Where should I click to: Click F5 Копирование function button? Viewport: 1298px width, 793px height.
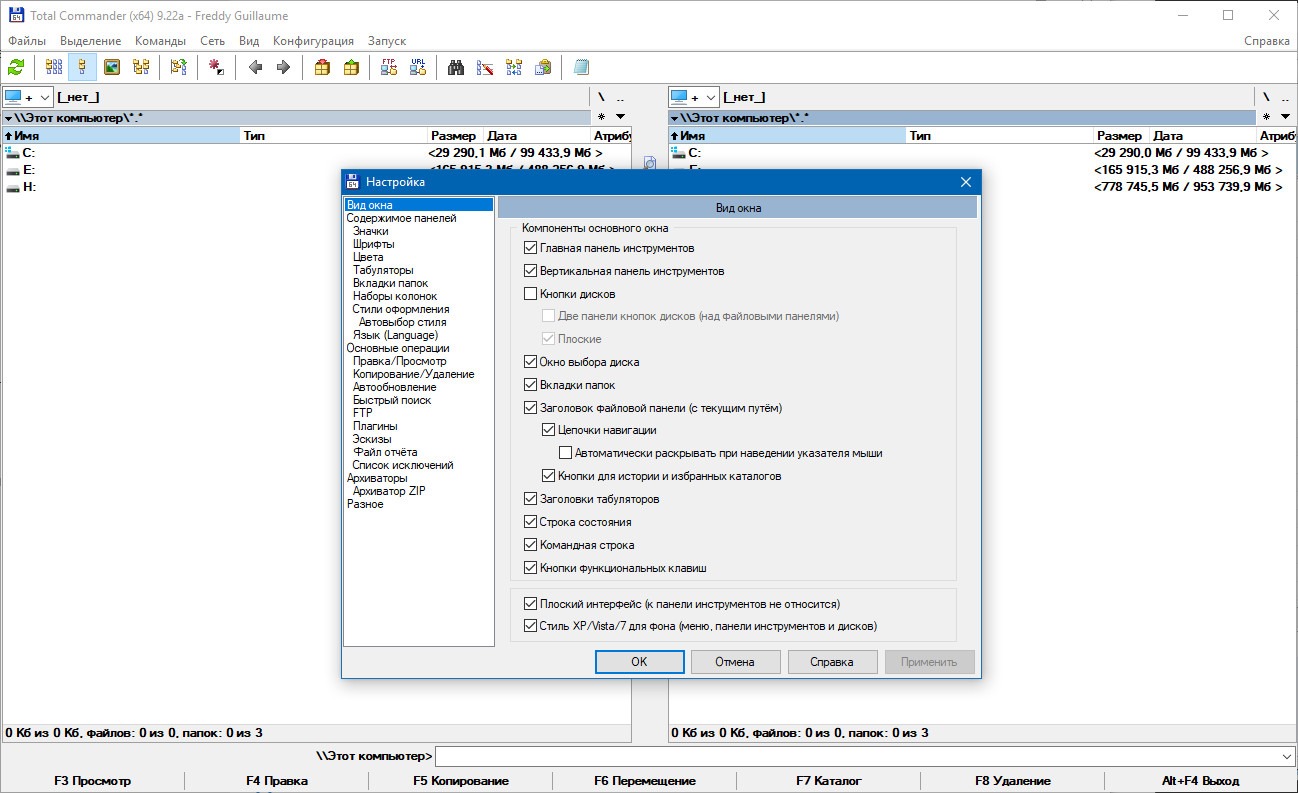(461, 781)
